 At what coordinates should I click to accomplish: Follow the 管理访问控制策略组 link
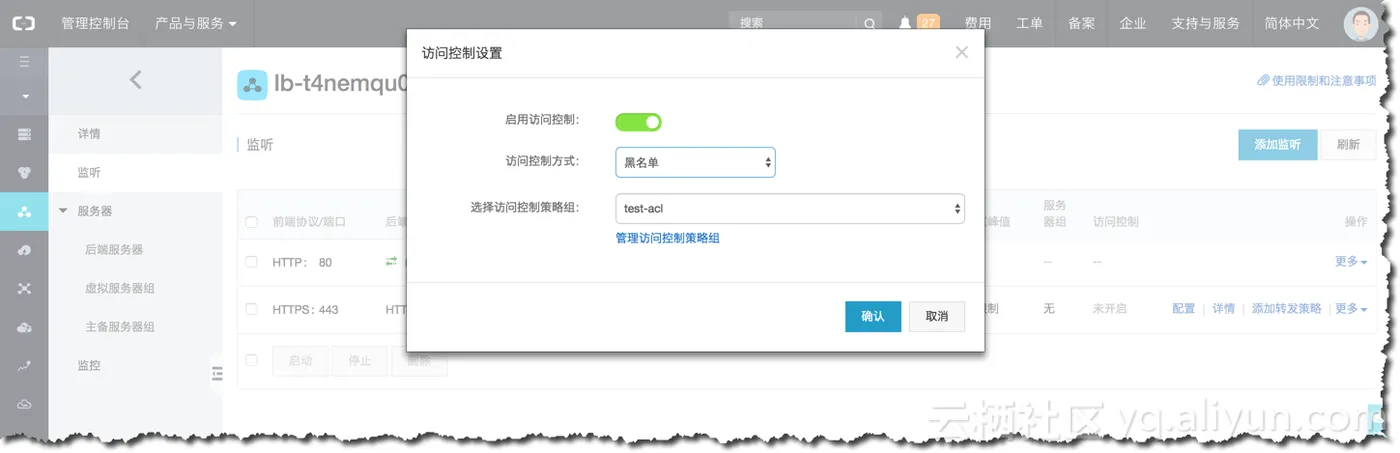(668, 238)
